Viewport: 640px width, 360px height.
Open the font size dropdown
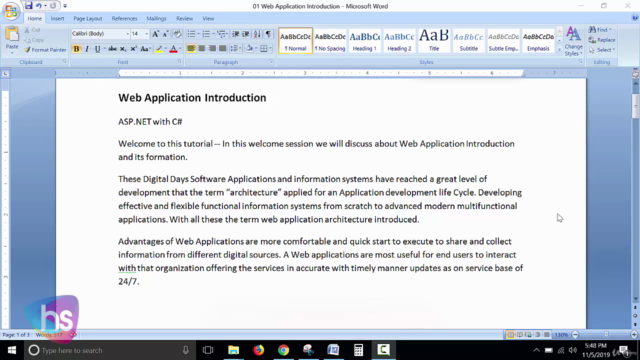pos(147,34)
